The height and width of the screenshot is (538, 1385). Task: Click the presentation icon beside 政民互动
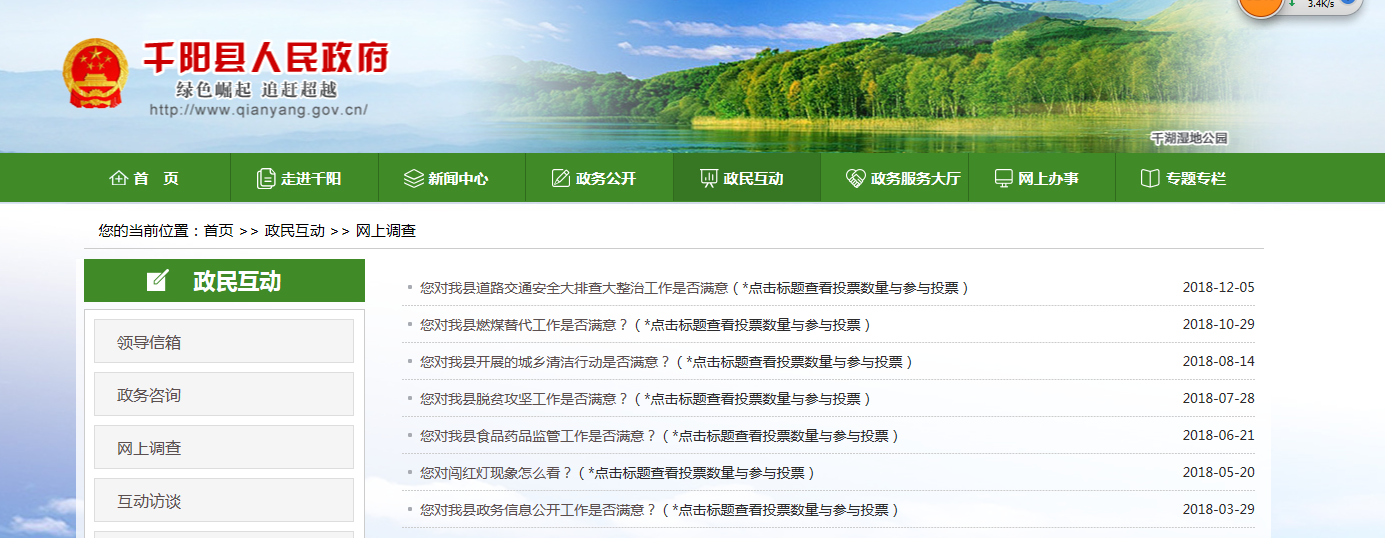(708, 179)
